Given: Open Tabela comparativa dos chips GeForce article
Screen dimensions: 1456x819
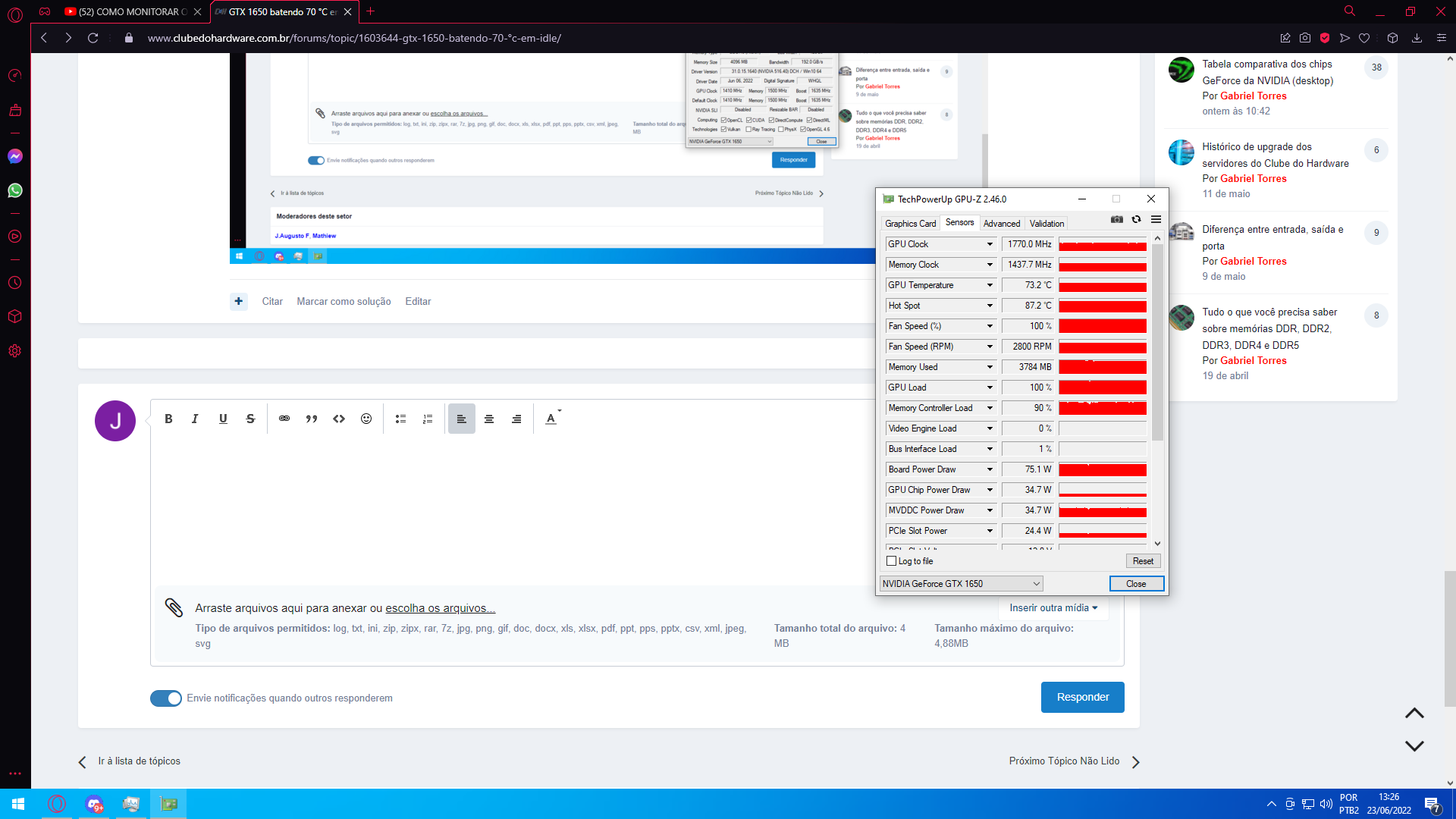Looking at the screenshot, I should (1267, 73).
